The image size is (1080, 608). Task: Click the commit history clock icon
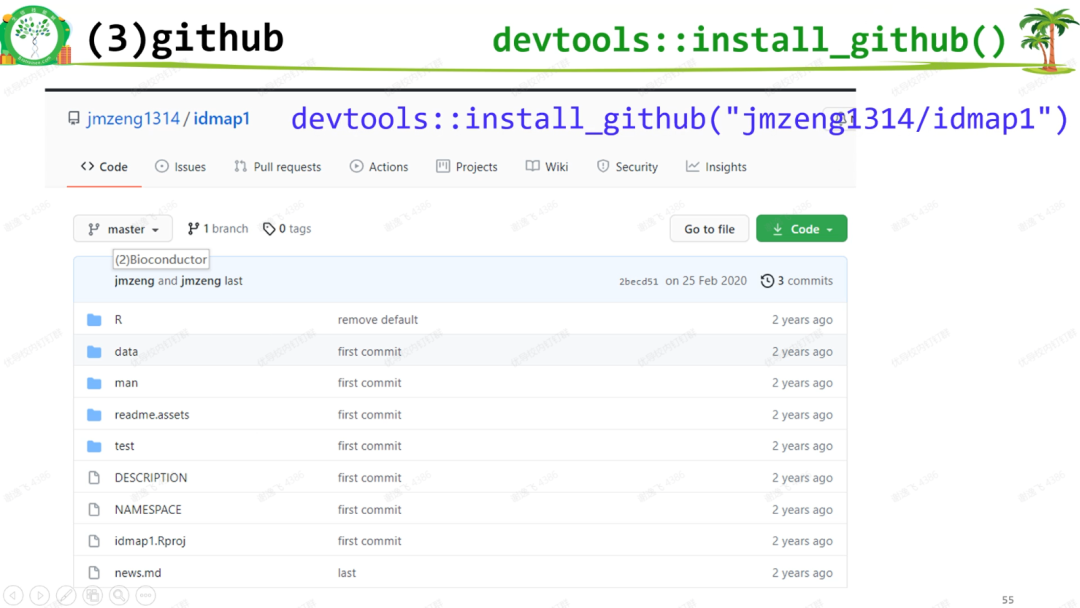(x=767, y=281)
